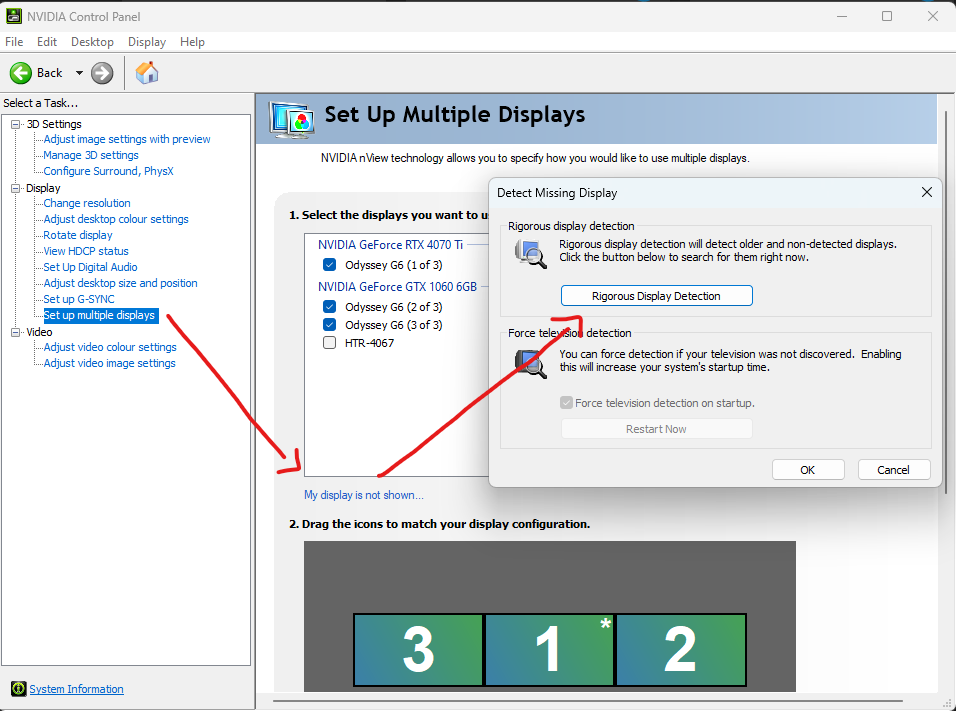Click Rigorous Display Detection button
This screenshot has width=956, height=711.
(657, 296)
